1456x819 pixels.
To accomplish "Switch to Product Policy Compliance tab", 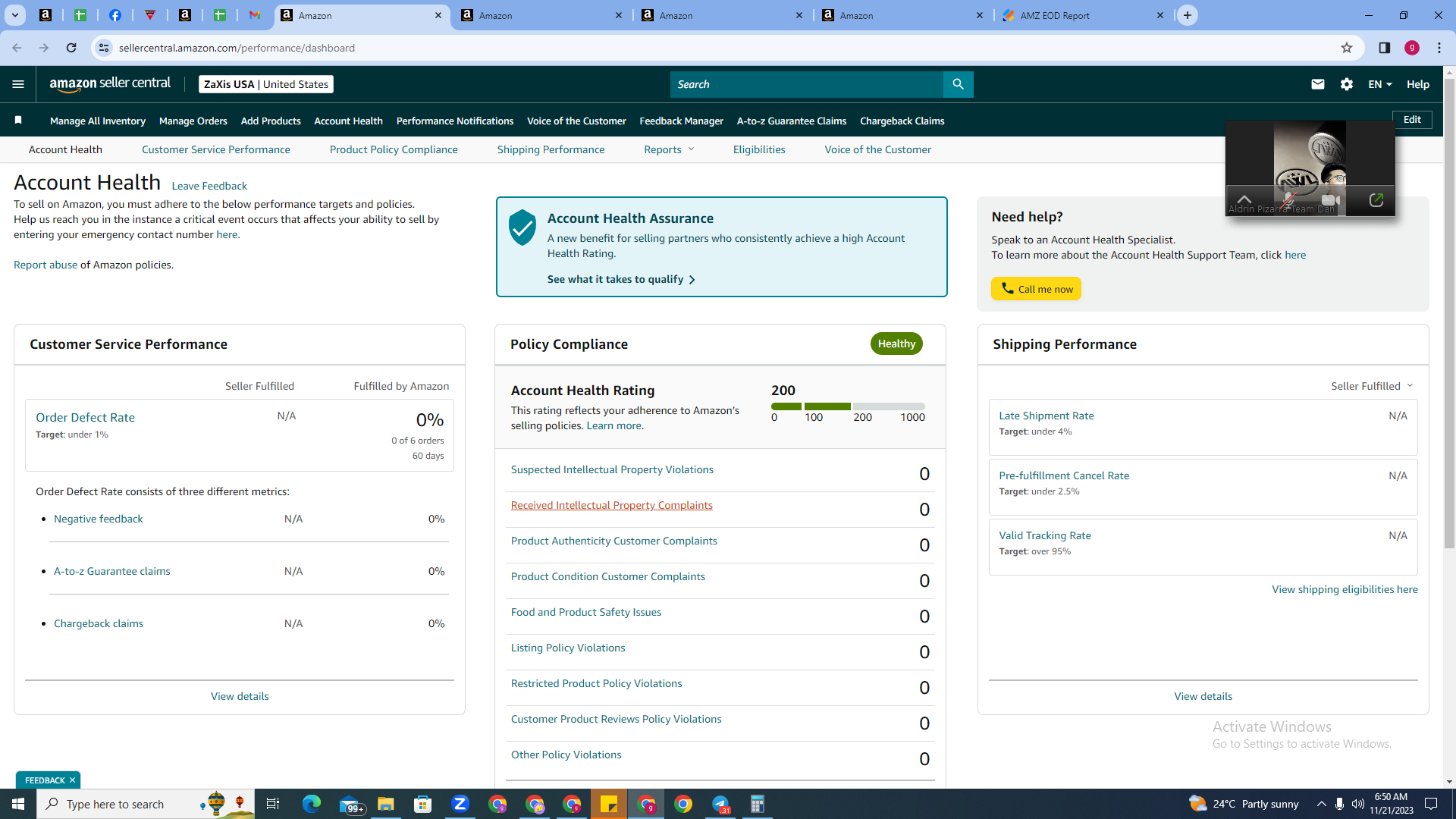I will pyautogui.click(x=394, y=149).
